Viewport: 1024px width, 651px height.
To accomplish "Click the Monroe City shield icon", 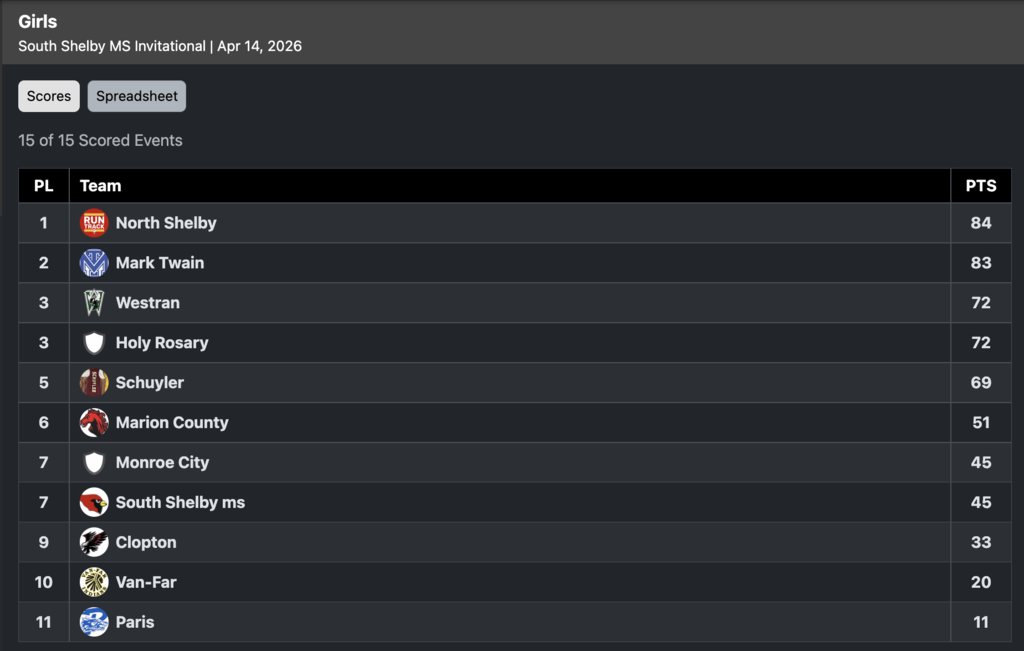I will (x=94, y=463).
